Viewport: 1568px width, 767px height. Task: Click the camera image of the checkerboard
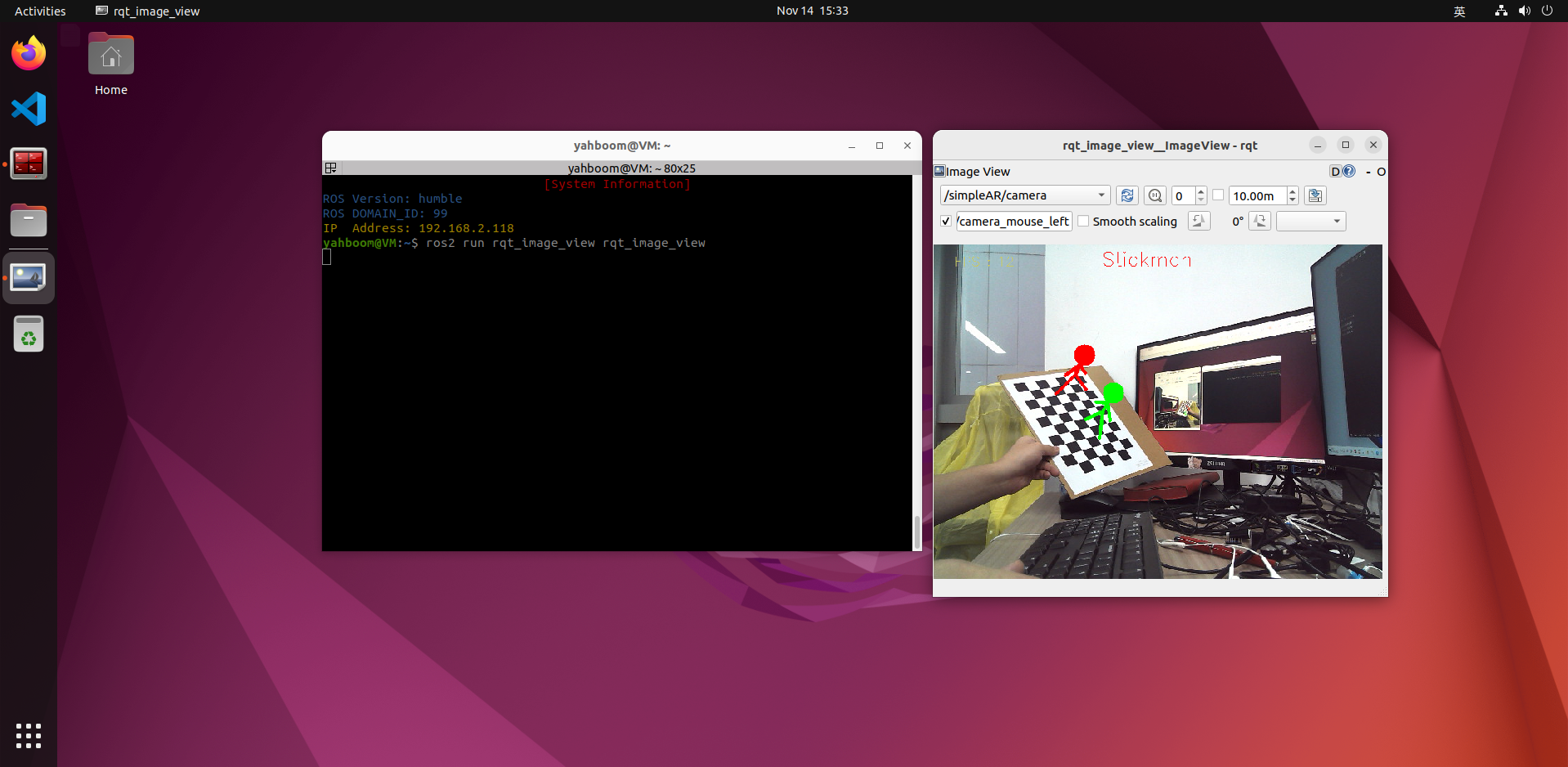[x=1158, y=411]
